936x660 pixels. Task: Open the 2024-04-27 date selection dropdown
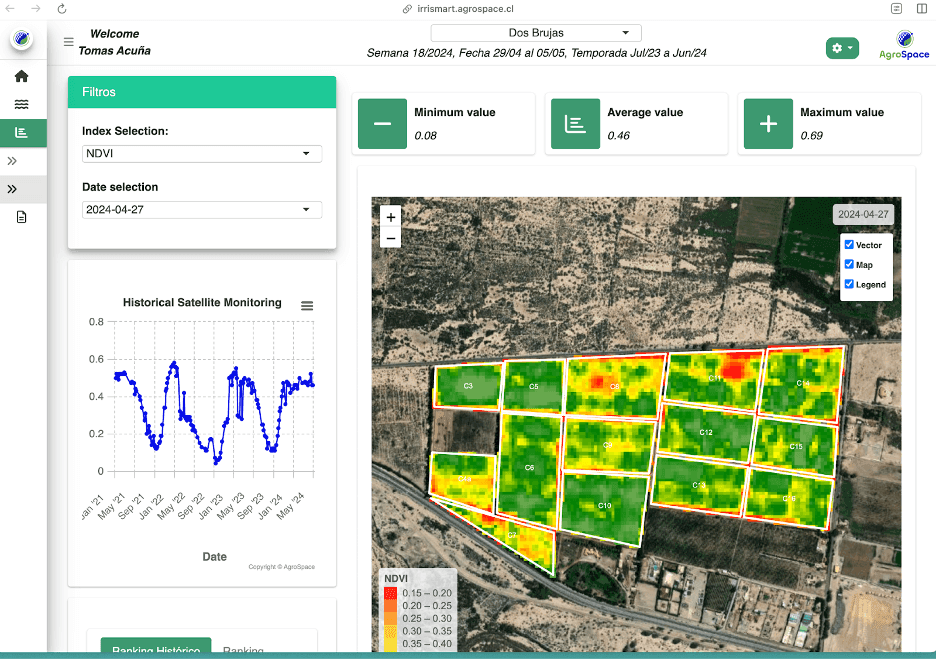202,209
